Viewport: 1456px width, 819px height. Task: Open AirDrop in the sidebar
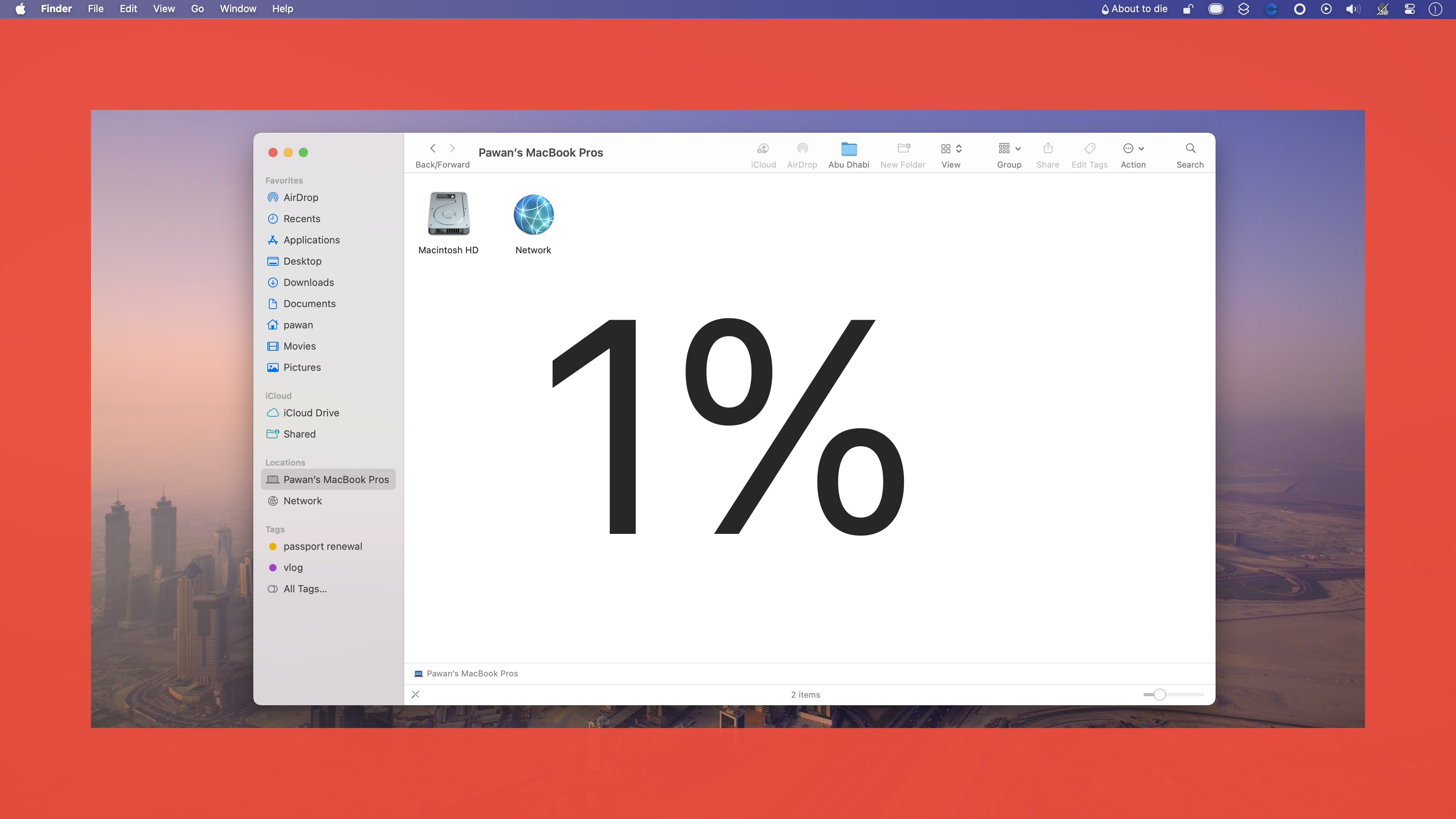pos(328,197)
